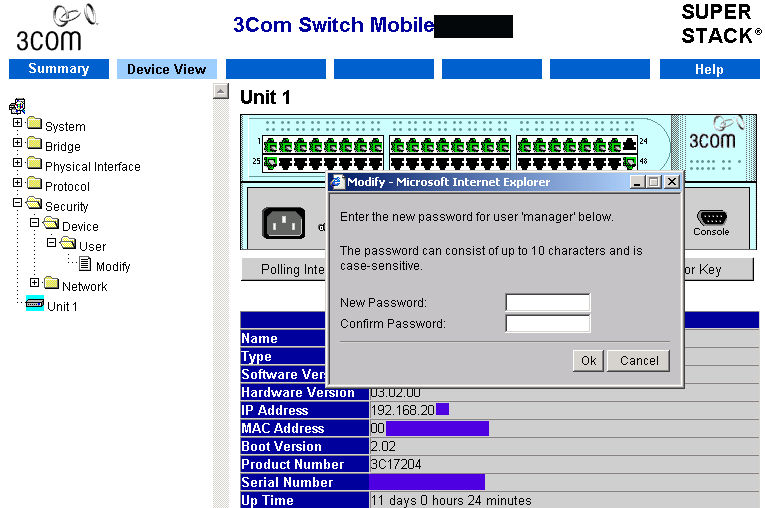765x508 pixels.
Task: Click the IP value 192.168.20
Action: (x=403, y=410)
